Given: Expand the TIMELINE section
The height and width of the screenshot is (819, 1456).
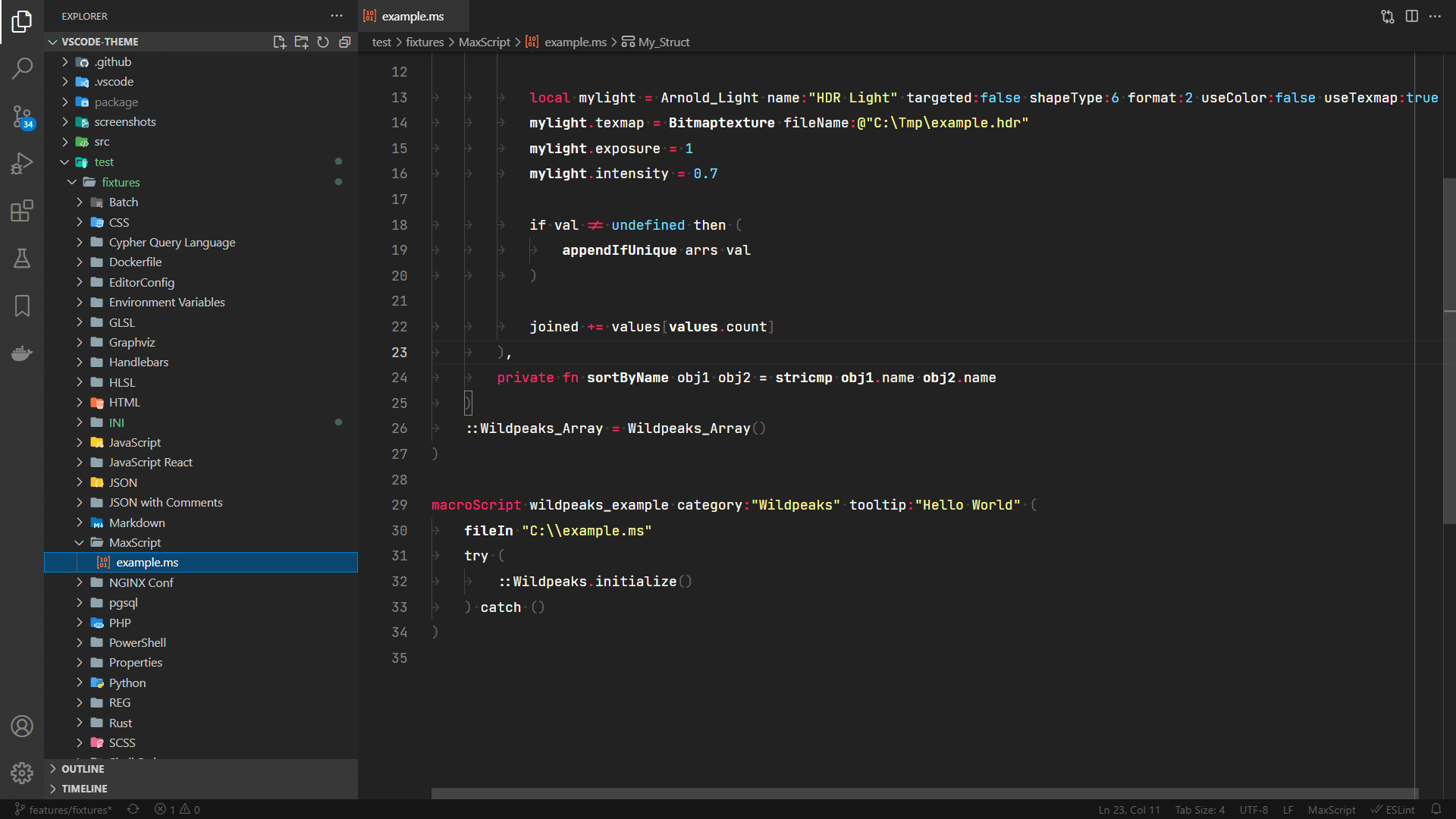Looking at the screenshot, I should point(84,789).
